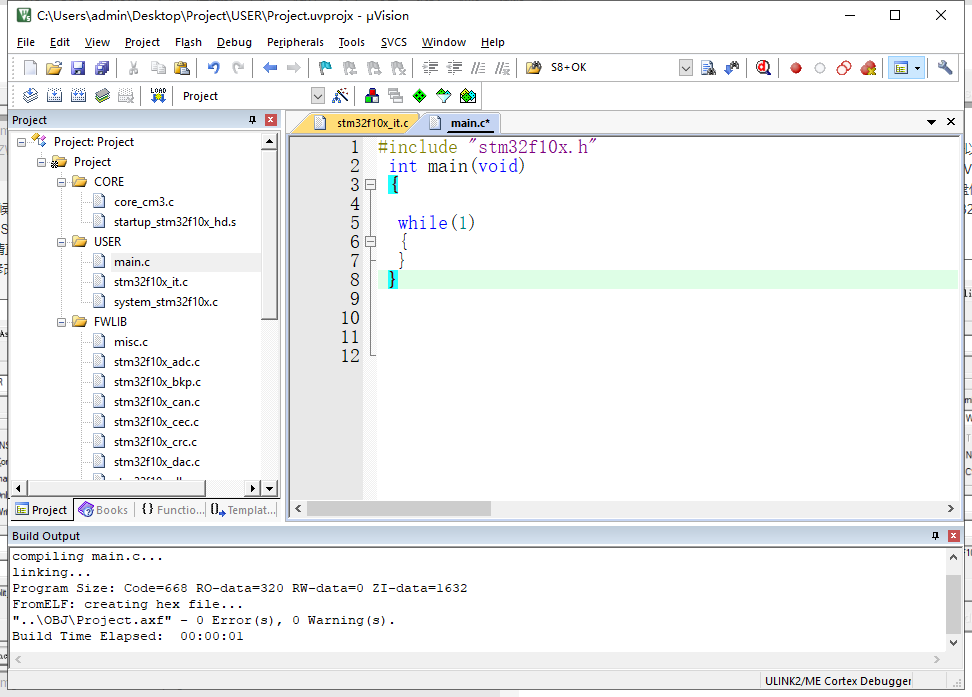Viewport: 972px width, 697px height.
Task: Open the editor tab list dropdown arrow
Action: (x=931, y=122)
